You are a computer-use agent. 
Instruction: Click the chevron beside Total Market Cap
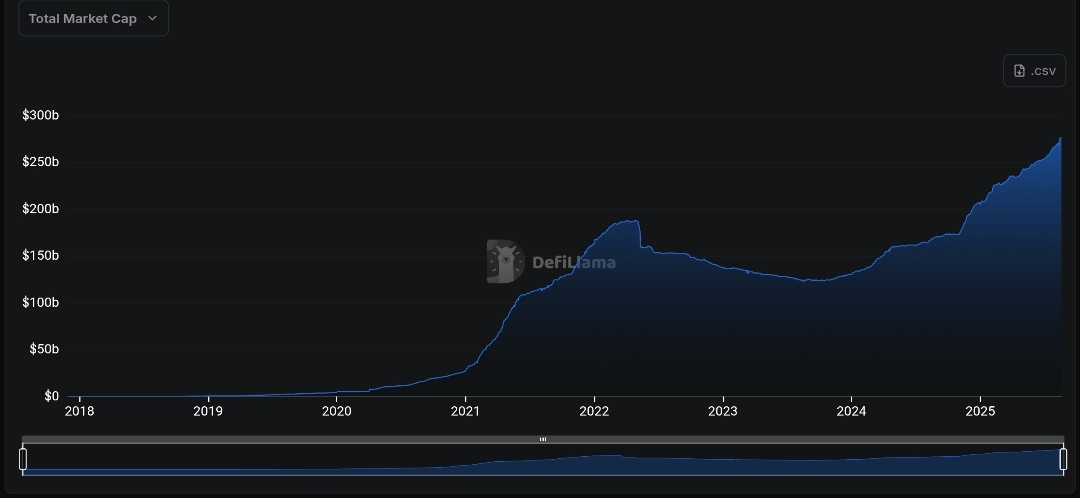point(152,18)
